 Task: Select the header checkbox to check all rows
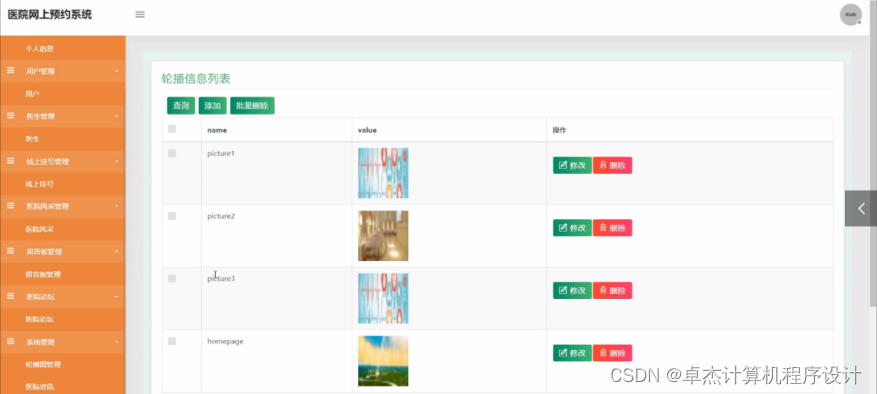pyautogui.click(x=172, y=129)
